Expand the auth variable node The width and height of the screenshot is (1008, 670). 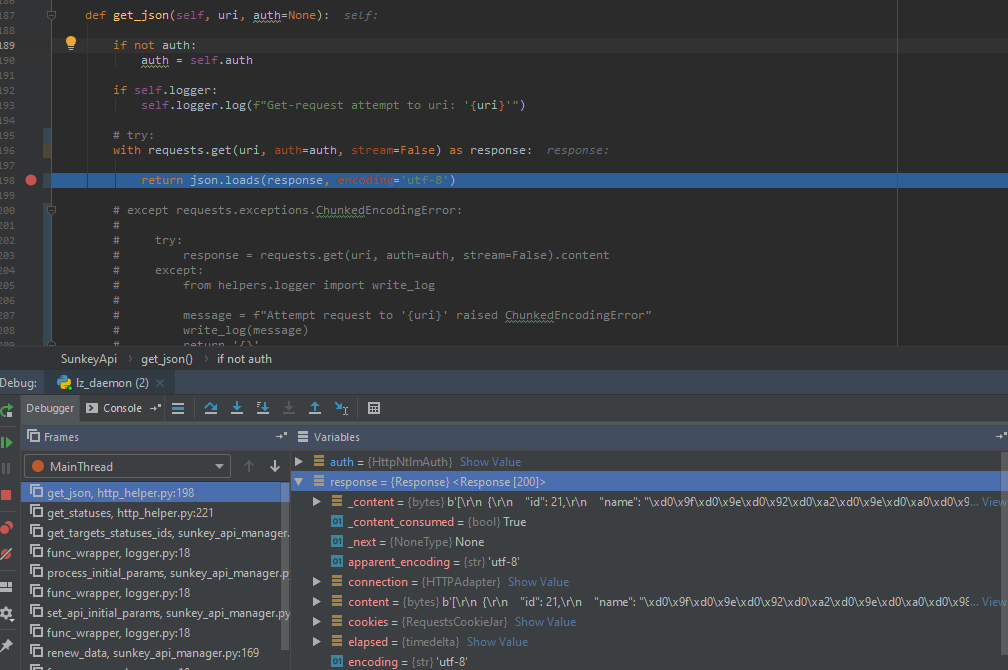pos(299,462)
